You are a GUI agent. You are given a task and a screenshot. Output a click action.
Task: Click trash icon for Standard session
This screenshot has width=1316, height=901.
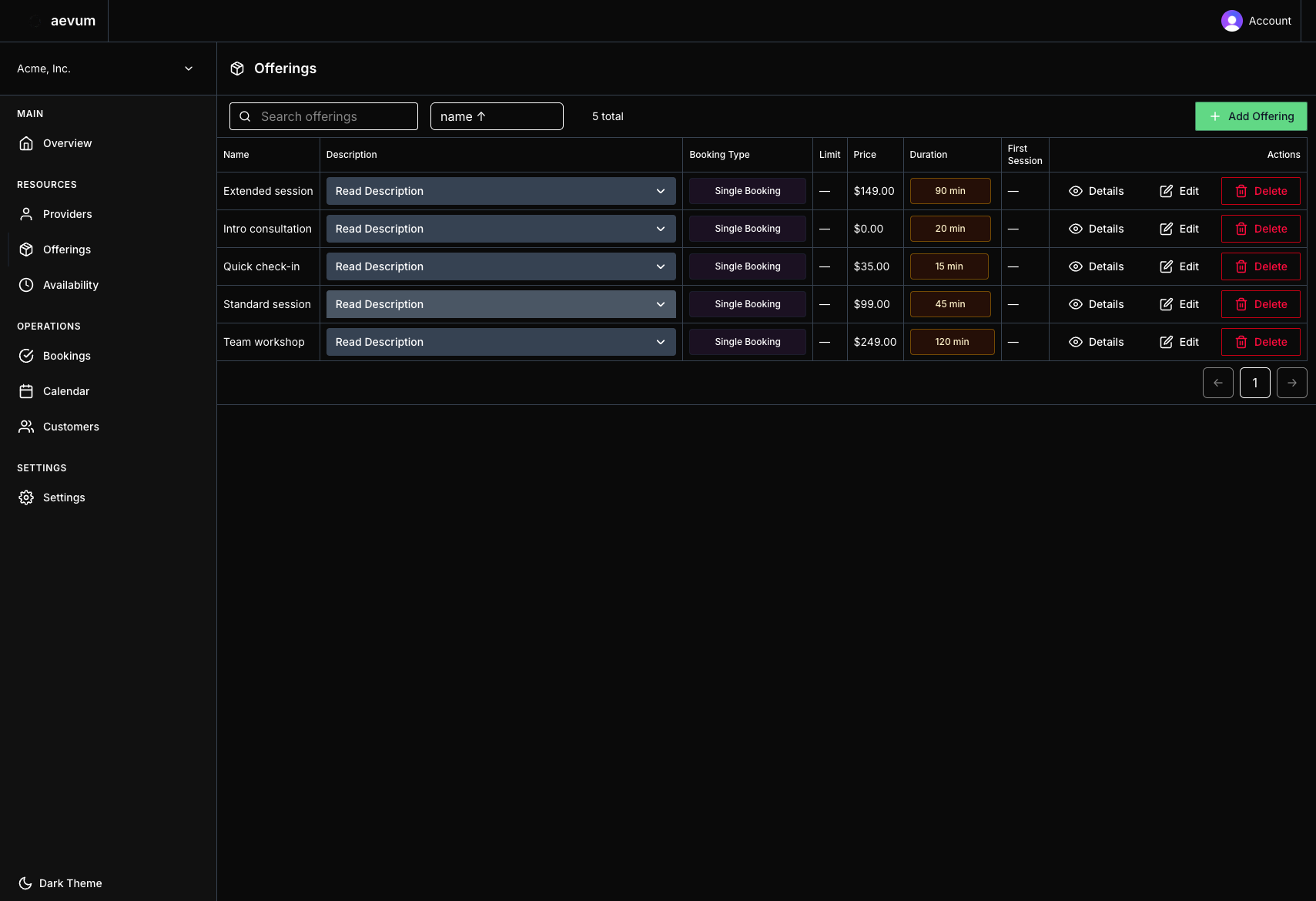1241,304
